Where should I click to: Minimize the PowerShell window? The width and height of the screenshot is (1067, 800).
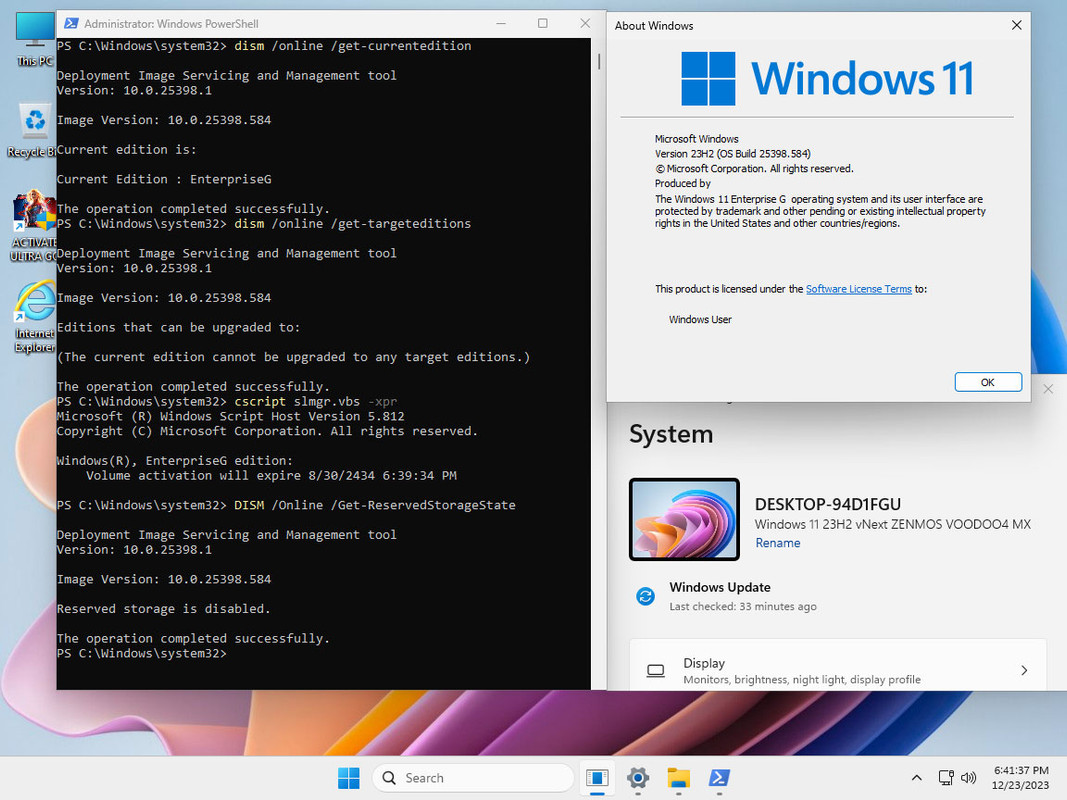click(501, 23)
